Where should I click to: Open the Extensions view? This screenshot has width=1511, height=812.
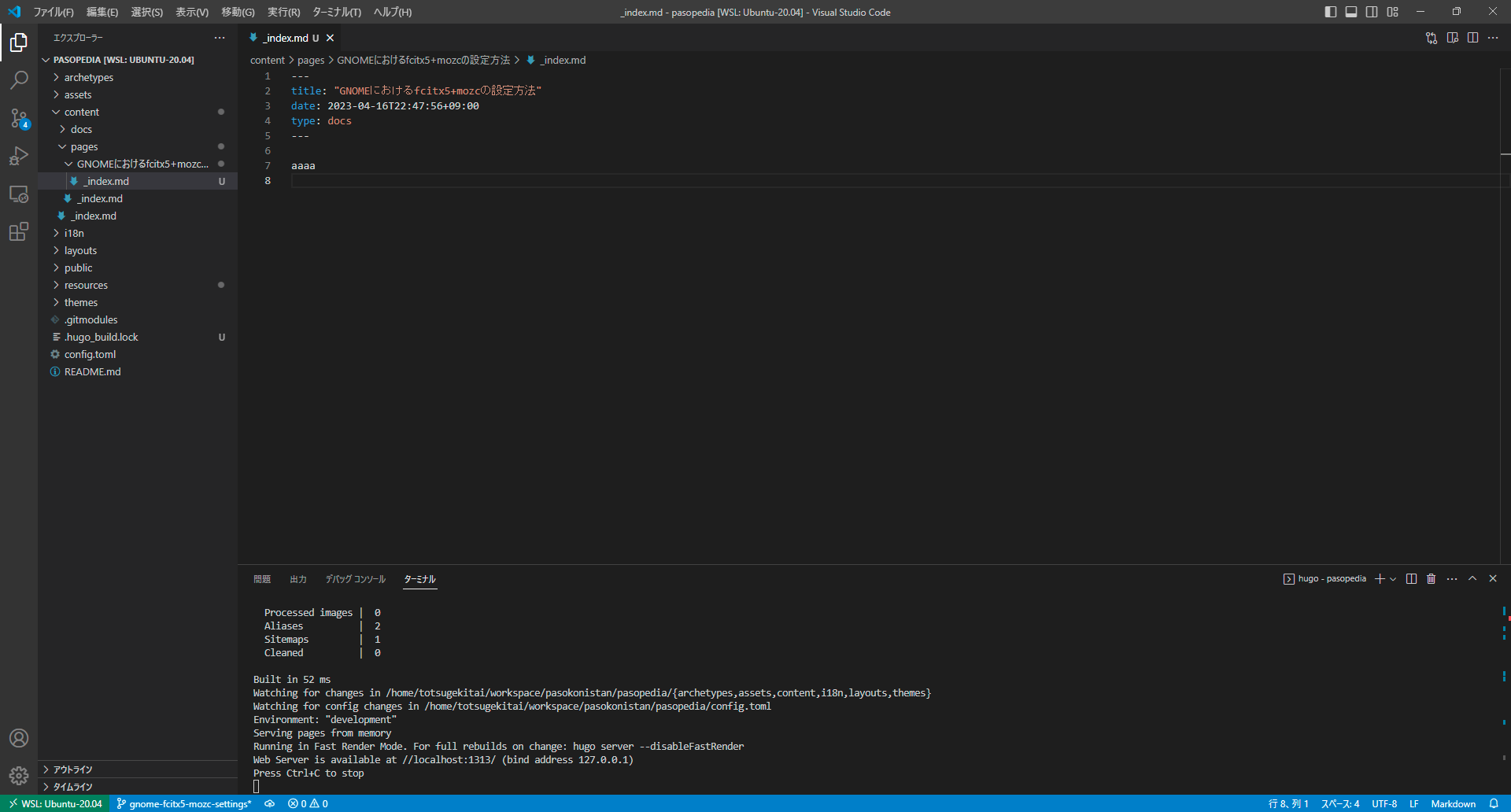tap(19, 231)
